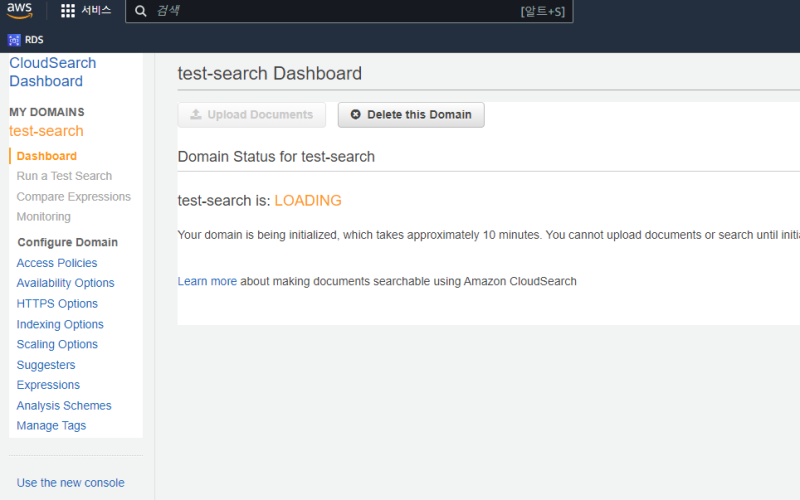Click inside the AWS search field
Viewport: 800px width, 500px height.
tap(330, 11)
